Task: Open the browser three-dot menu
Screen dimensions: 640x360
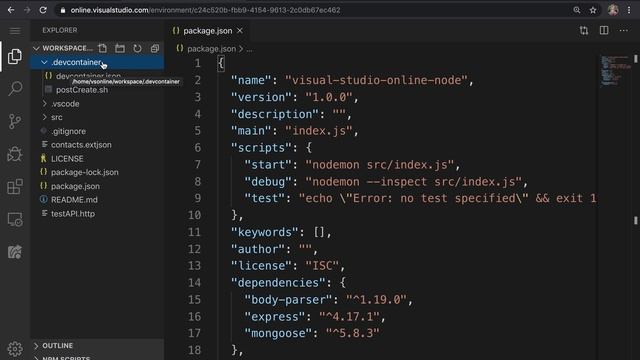Action: coord(629,10)
